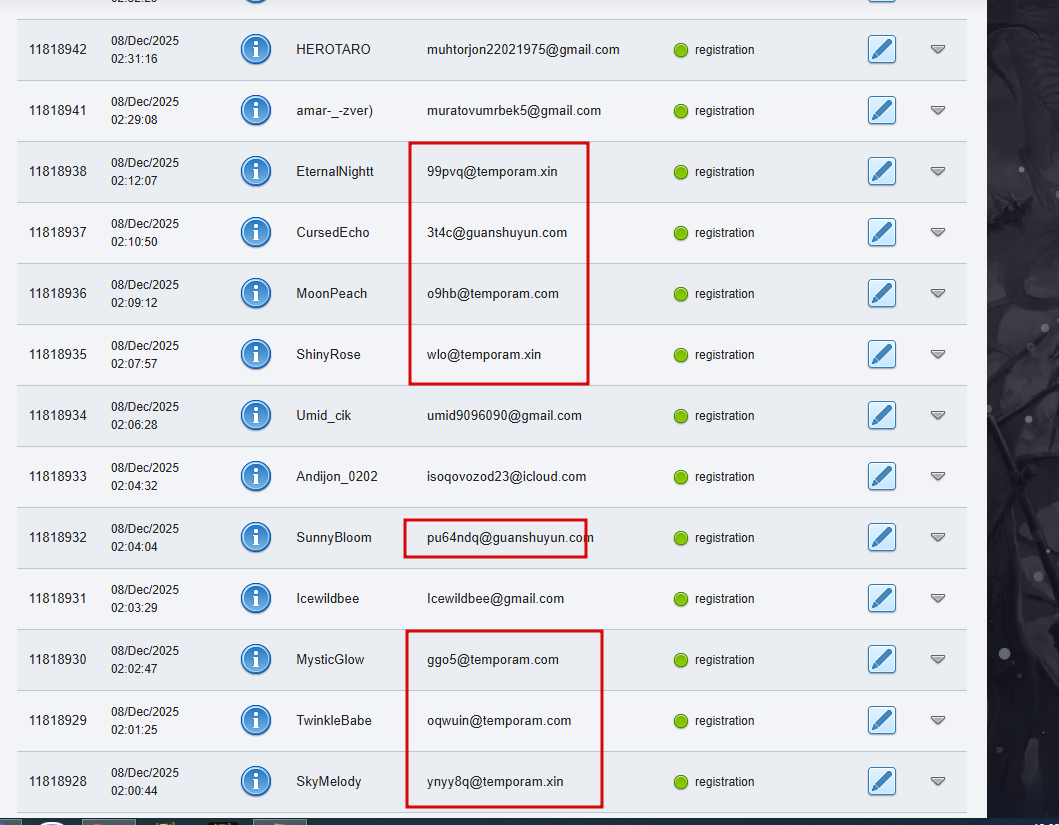Viewport: 1059px width, 825px height.
Task: Click info icon beside Icewildbee username
Action: [x=255, y=598]
